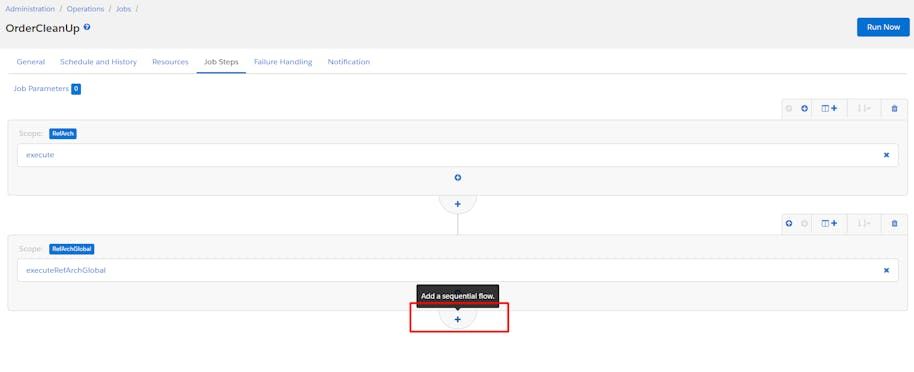Move the RefArch flow down
The image size is (914, 372).
804,108
